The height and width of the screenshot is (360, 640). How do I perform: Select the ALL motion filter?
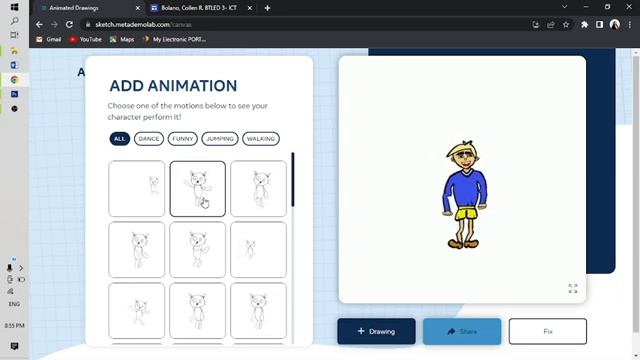tap(120, 139)
